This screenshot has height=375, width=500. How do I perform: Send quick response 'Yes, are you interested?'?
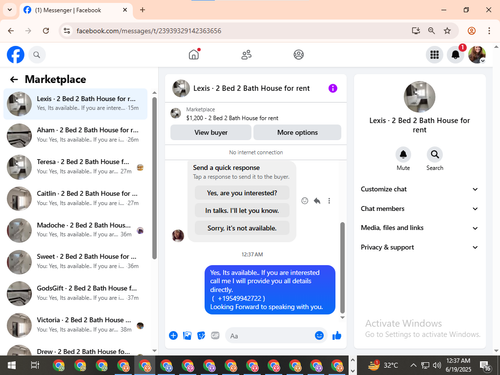[x=242, y=193]
